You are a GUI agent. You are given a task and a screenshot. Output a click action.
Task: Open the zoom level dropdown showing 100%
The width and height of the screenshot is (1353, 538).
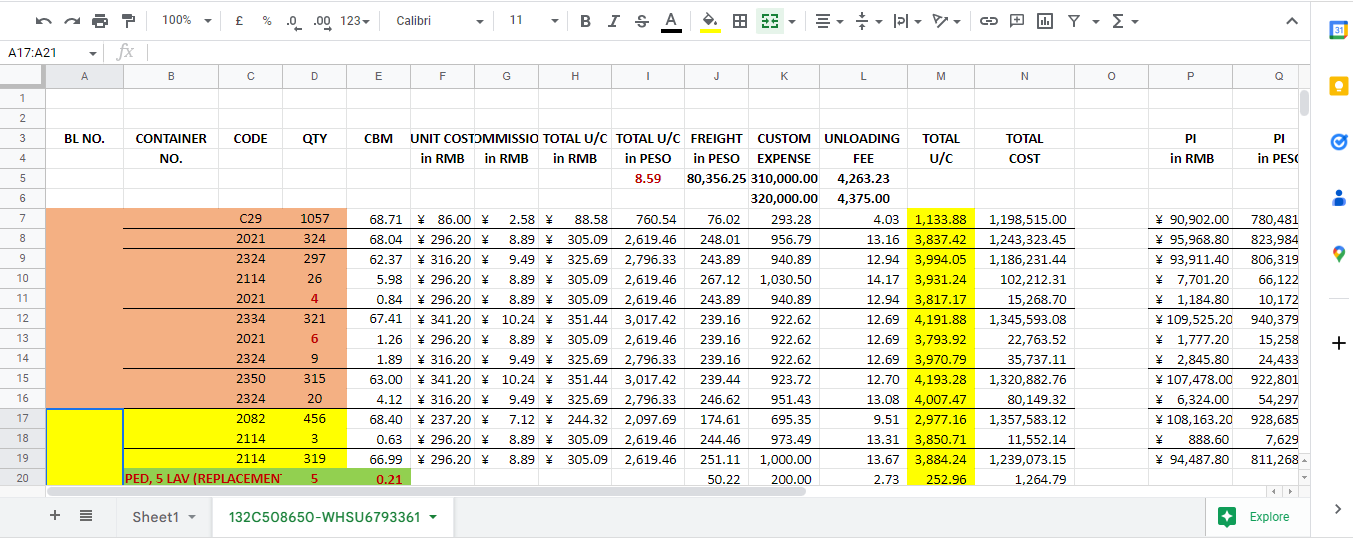186,21
